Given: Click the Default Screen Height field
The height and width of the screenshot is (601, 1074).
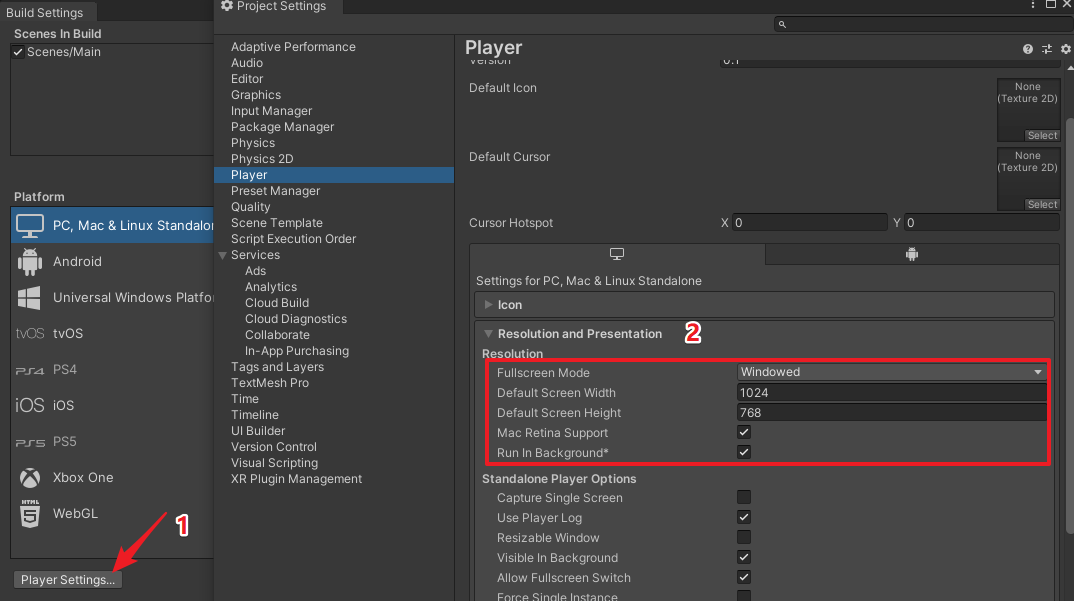Looking at the screenshot, I should (x=892, y=413).
